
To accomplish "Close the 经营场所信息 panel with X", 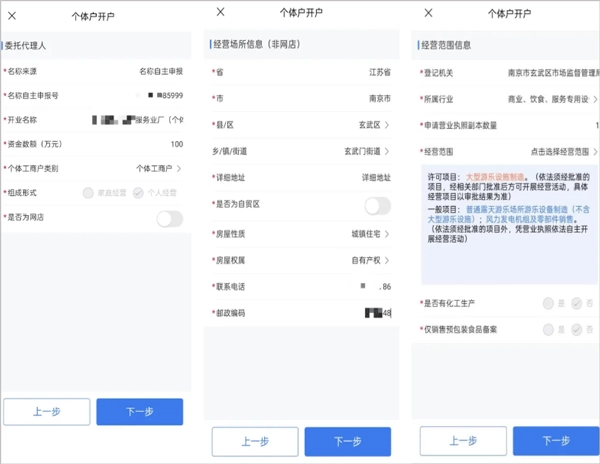I will [221, 13].
